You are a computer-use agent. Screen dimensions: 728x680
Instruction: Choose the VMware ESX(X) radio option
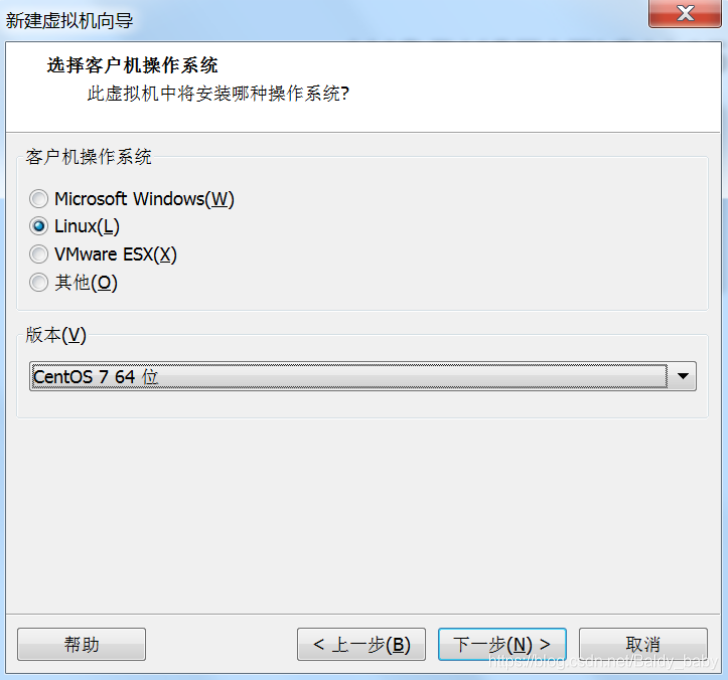pos(39,254)
